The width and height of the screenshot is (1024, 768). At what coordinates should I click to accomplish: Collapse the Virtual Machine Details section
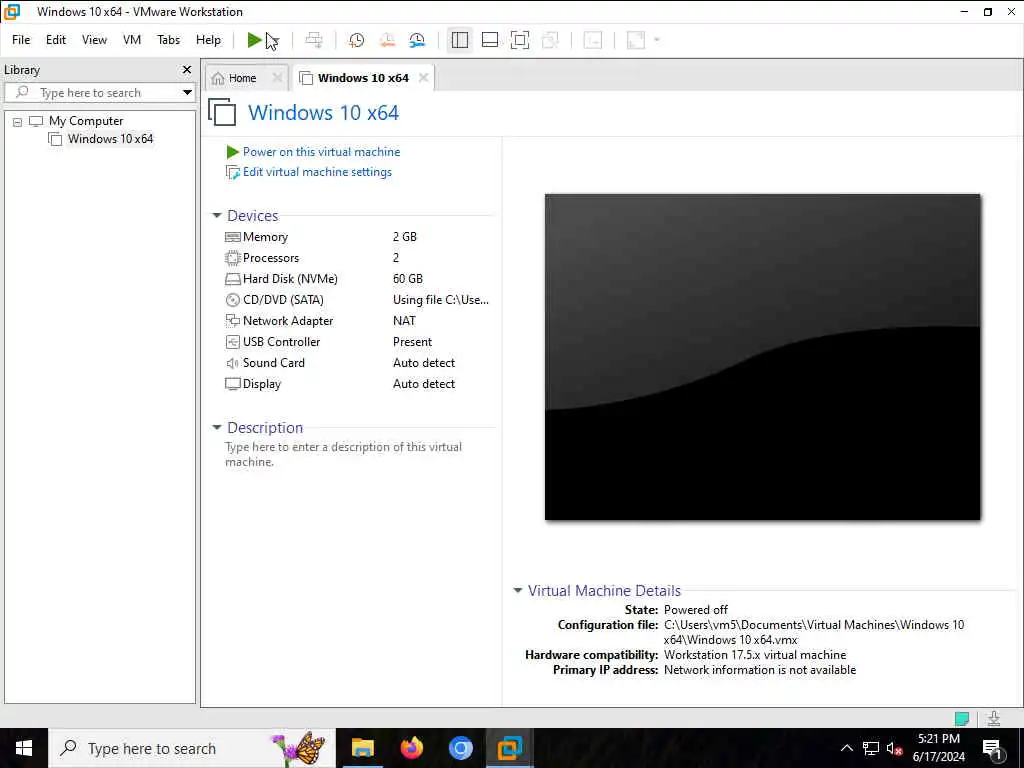click(517, 590)
